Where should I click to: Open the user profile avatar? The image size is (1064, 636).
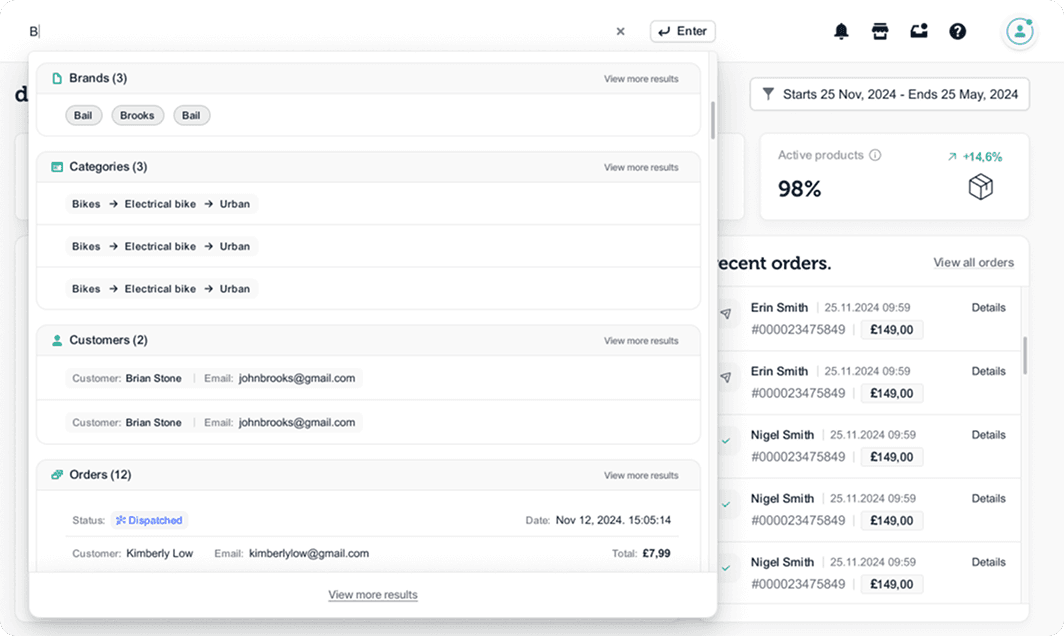[1019, 31]
